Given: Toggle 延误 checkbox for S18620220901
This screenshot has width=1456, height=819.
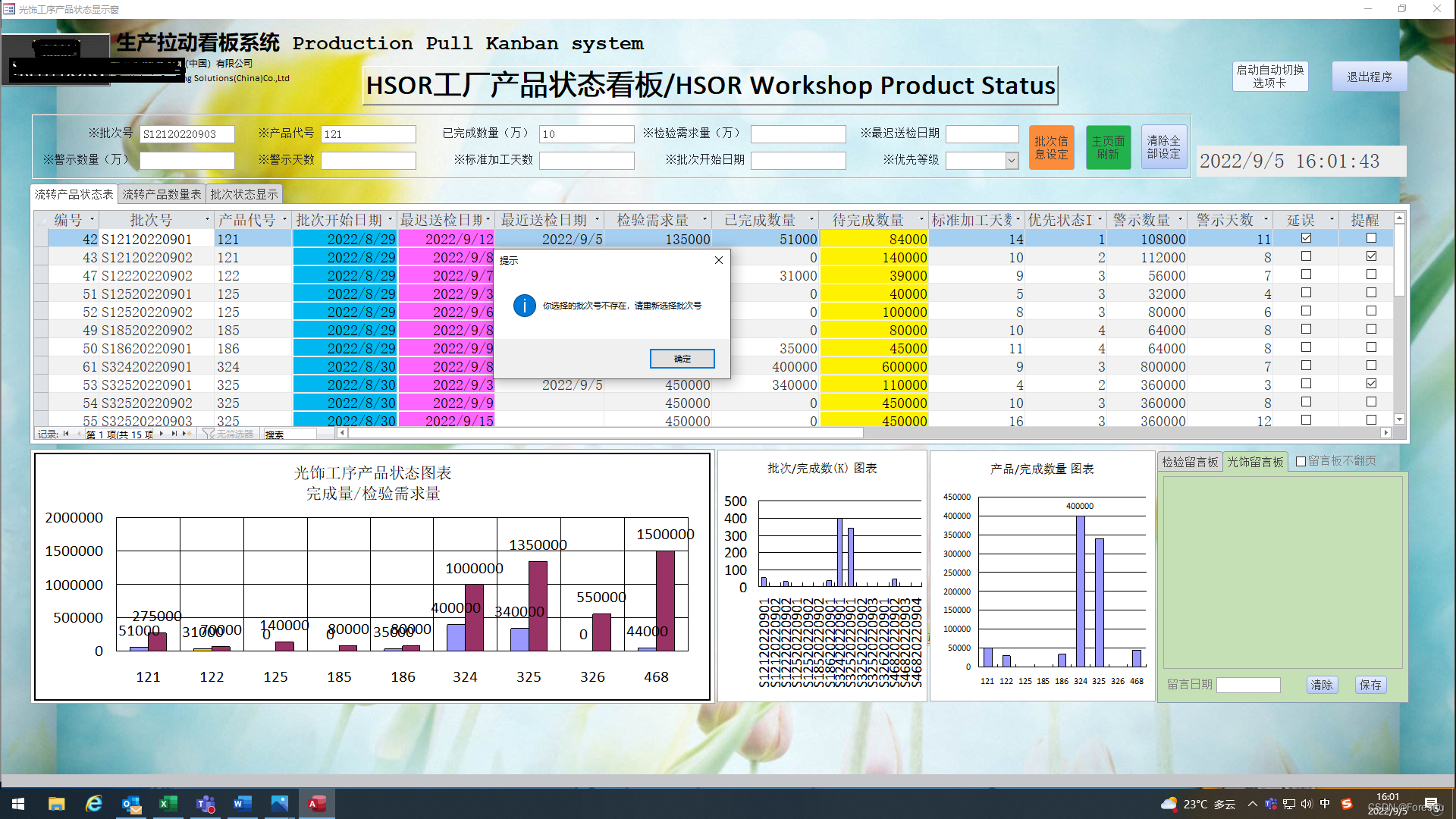Looking at the screenshot, I should 1306,347.
